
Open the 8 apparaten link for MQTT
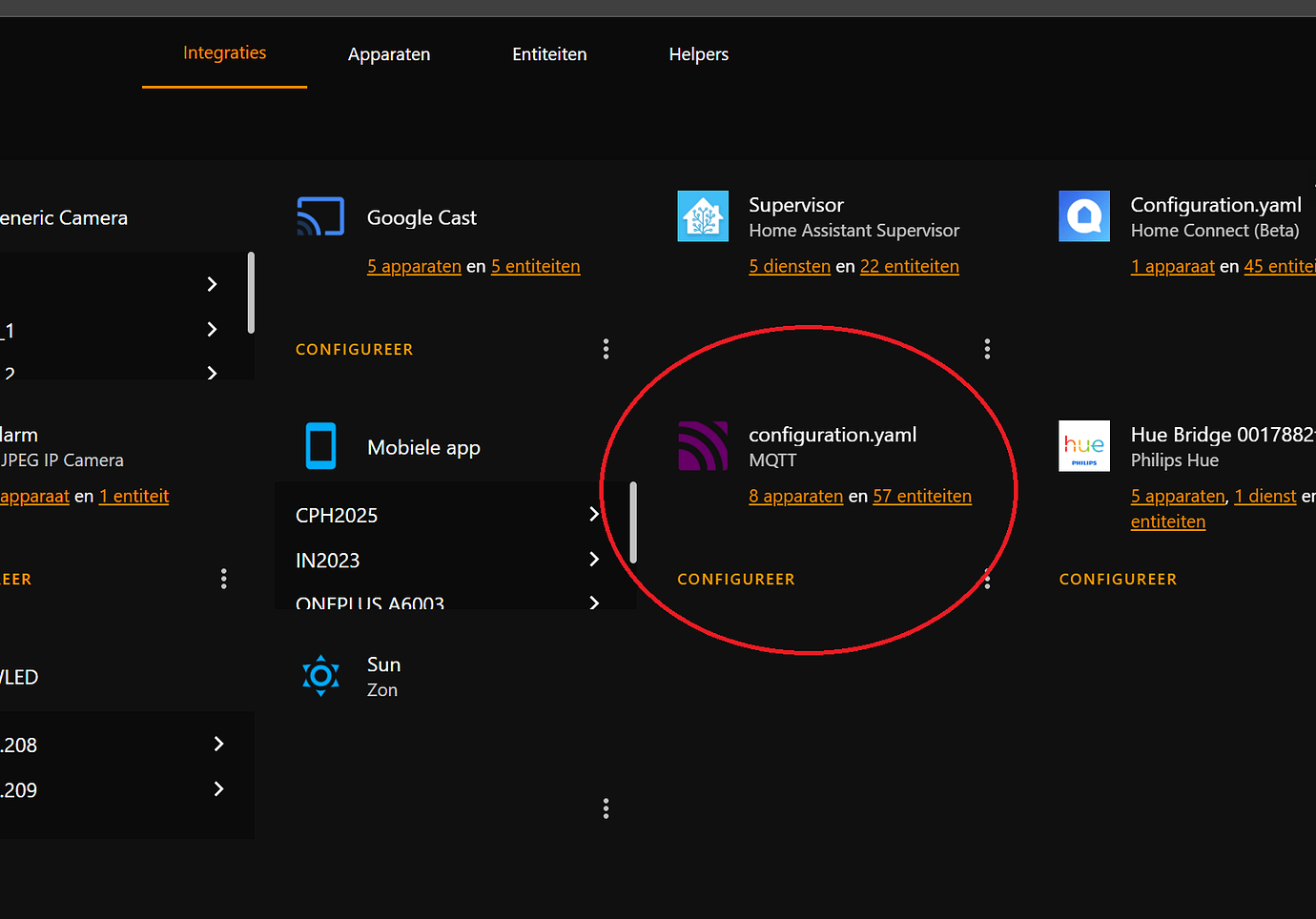click(x=795, y=496)
